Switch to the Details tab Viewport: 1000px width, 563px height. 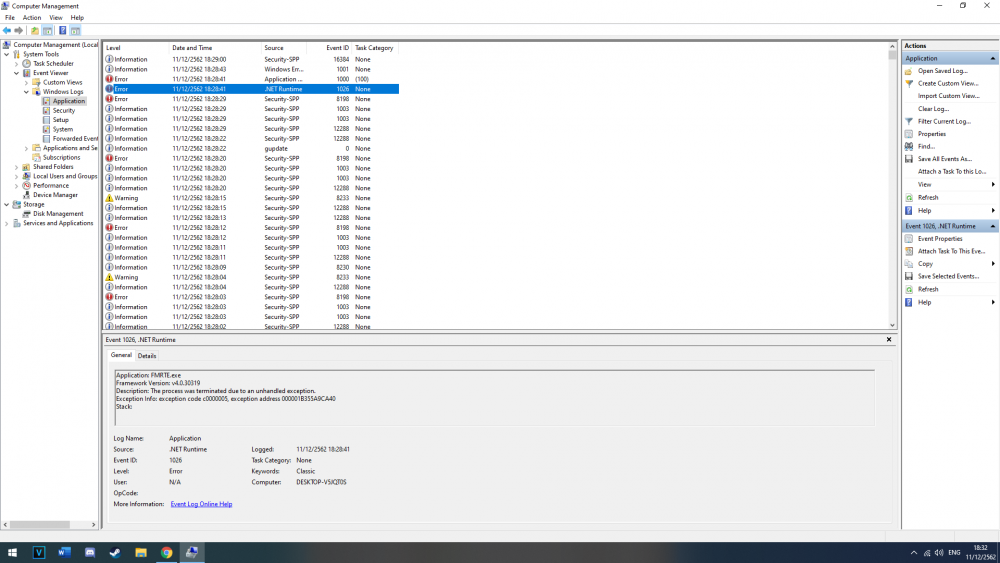147,356
